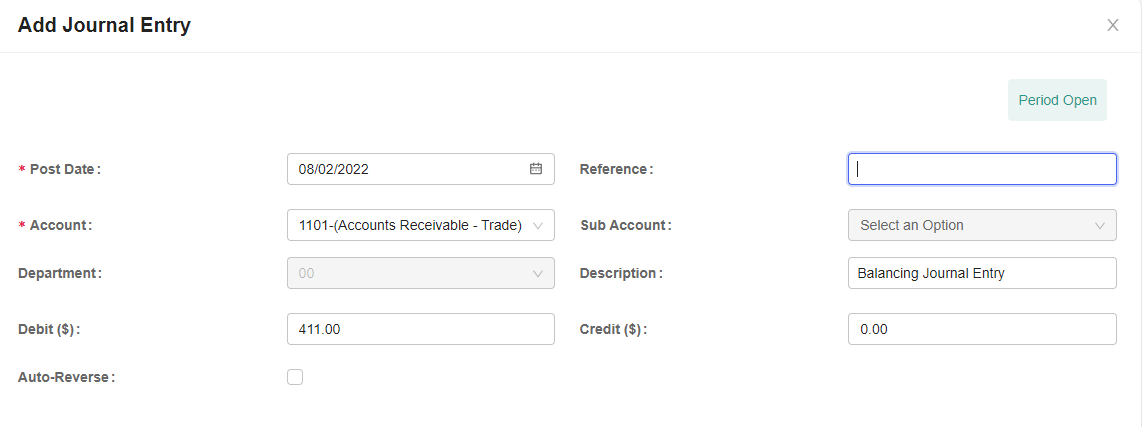This screenshot has height=427, width=1142.
Task: Select the Credit amount field showing 0.00
Action: (x=982, y=329)
